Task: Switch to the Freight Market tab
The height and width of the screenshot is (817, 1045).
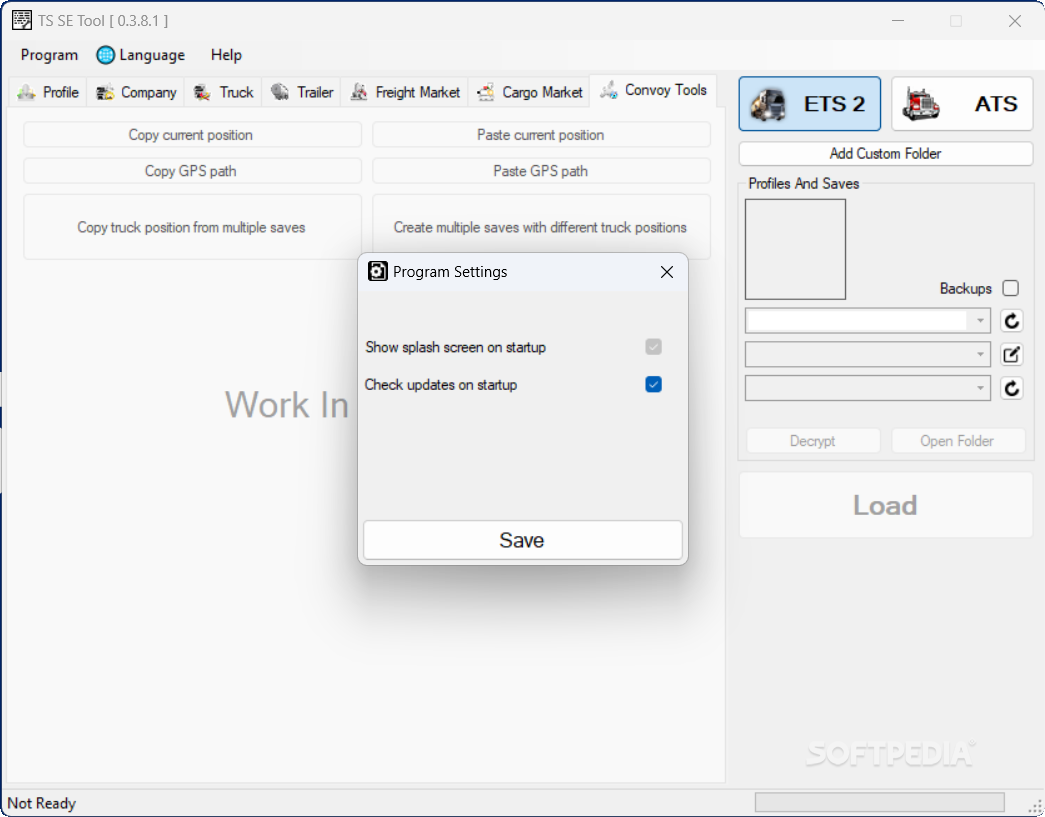Action: pos(405,92)
